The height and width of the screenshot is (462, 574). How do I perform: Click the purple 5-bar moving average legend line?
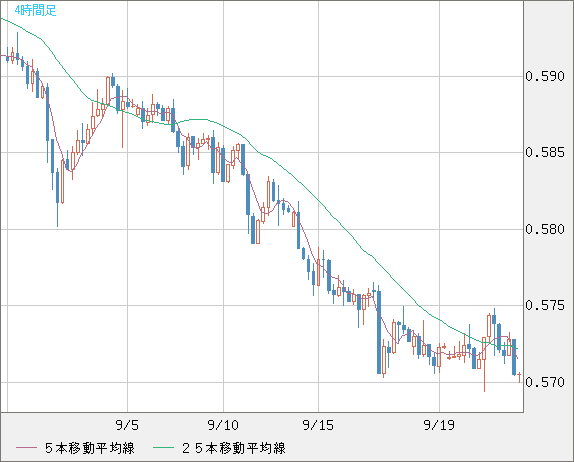26,448
